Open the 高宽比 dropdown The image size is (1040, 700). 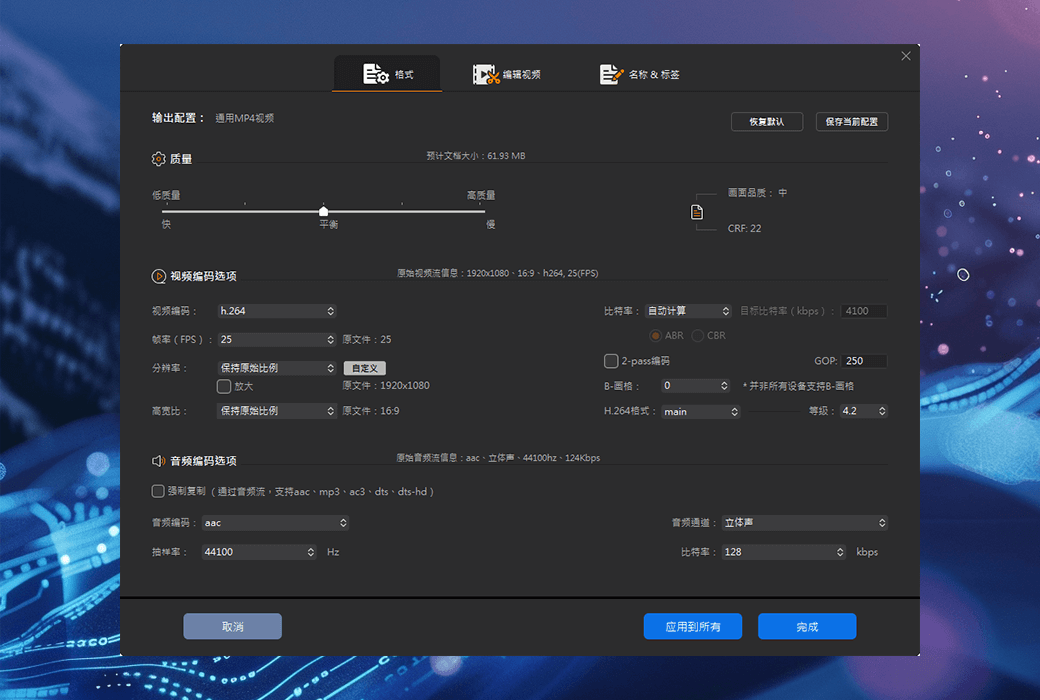[x=277, y=411]
